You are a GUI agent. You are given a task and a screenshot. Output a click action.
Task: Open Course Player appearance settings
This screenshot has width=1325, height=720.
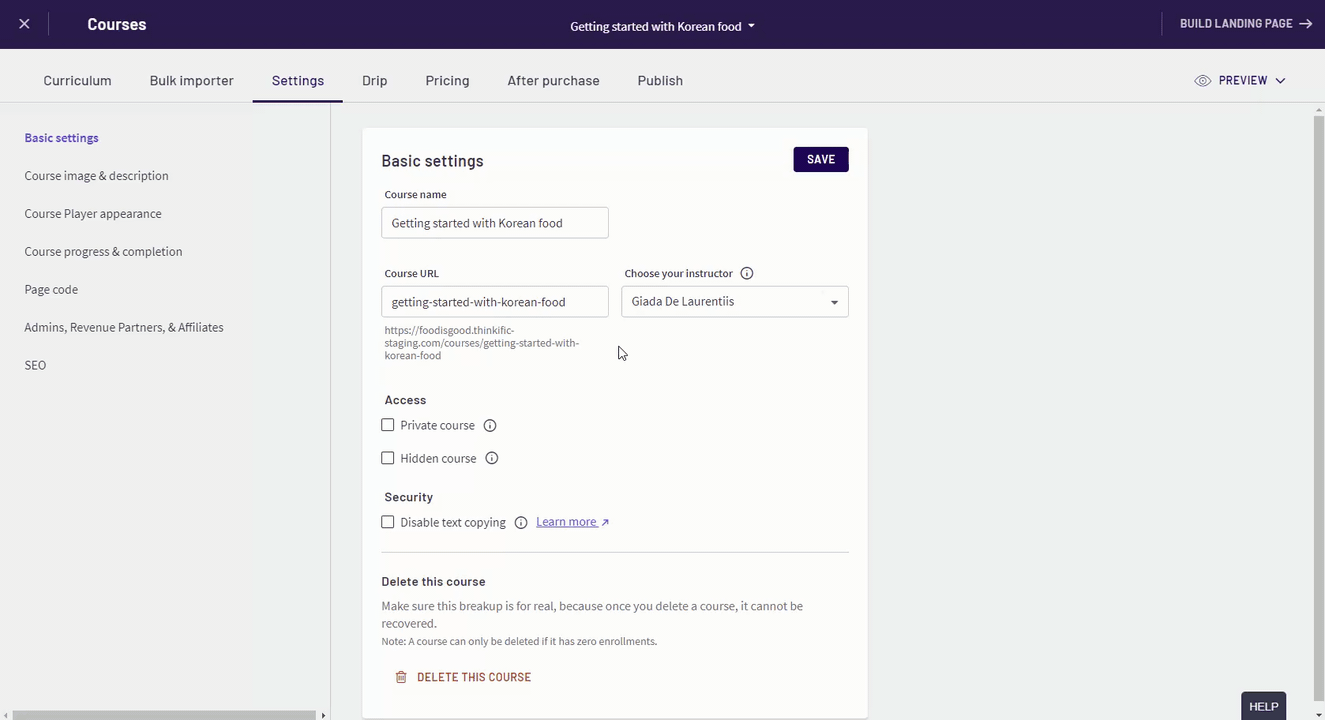[x=93, y=214]
